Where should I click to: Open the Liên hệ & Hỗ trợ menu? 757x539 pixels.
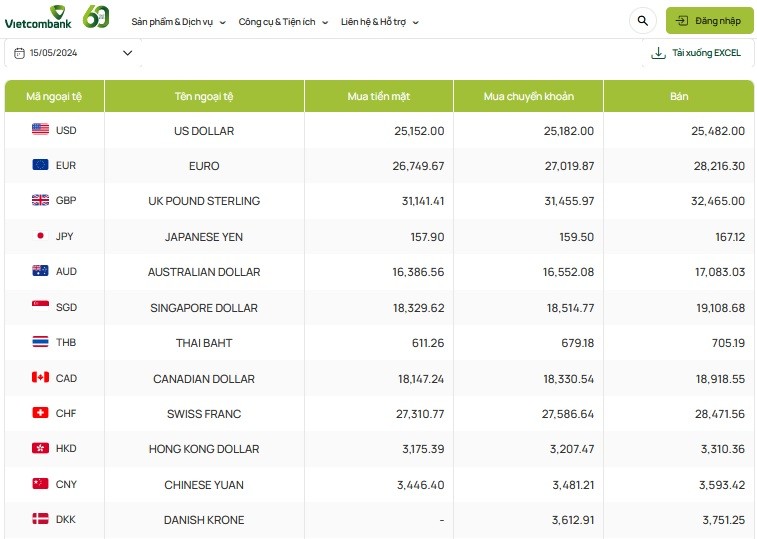[380, 21]
